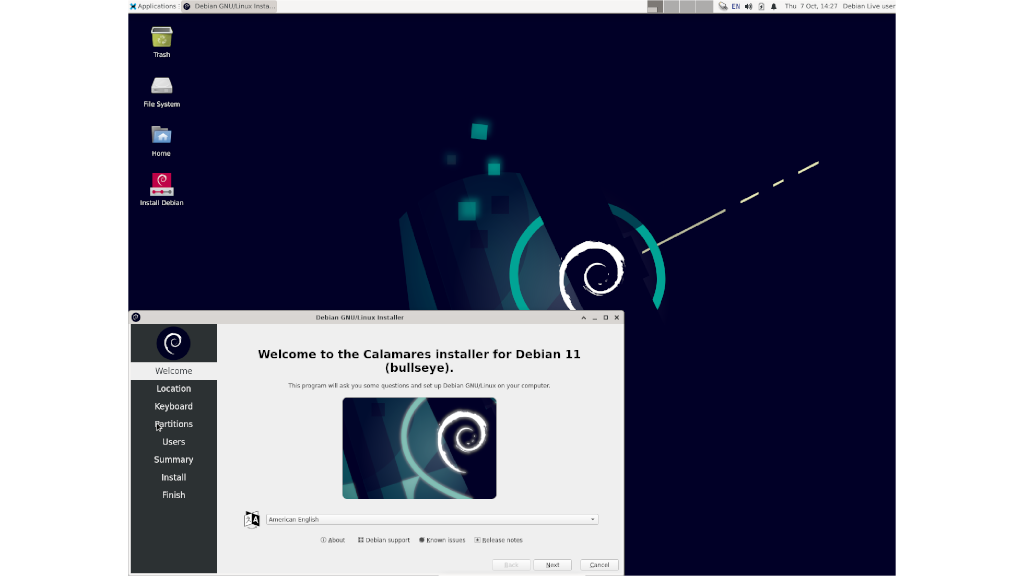1024x576 pixels.
Task: Click the date and time clock in panel
Action: coord(810,6)
